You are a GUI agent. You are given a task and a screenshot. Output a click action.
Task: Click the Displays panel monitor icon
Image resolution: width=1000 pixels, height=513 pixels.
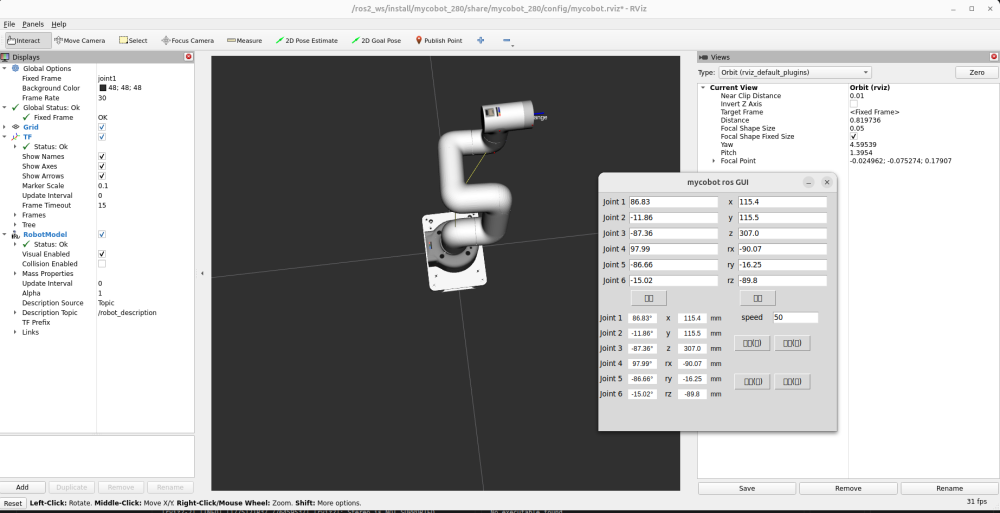tap(5, 57)
